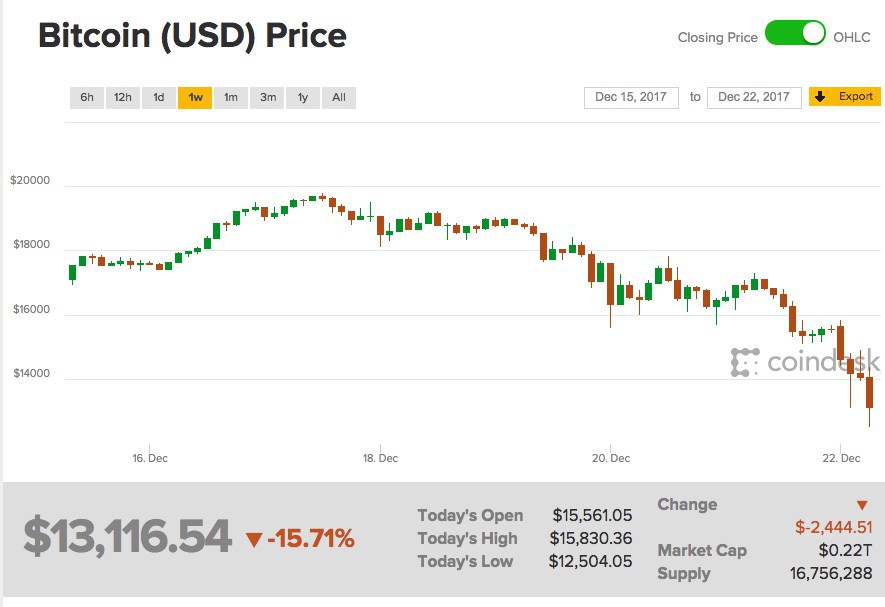Click the 20. Dec axis marker

pos(609,458)
